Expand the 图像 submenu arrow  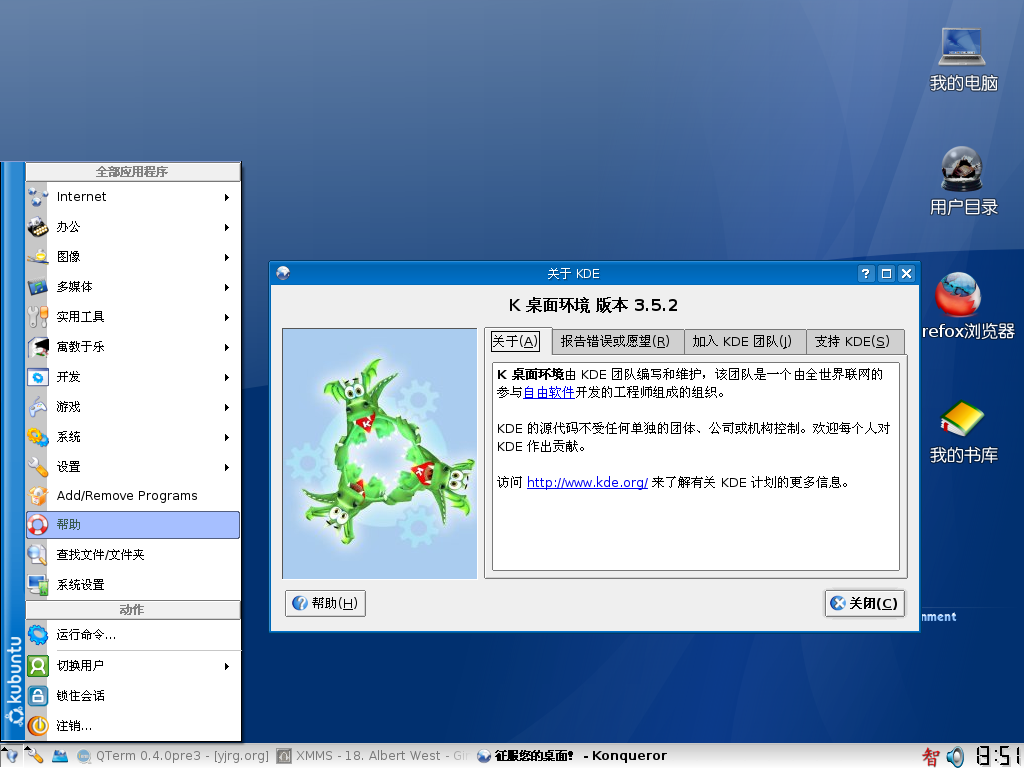(x=227, y=257)
